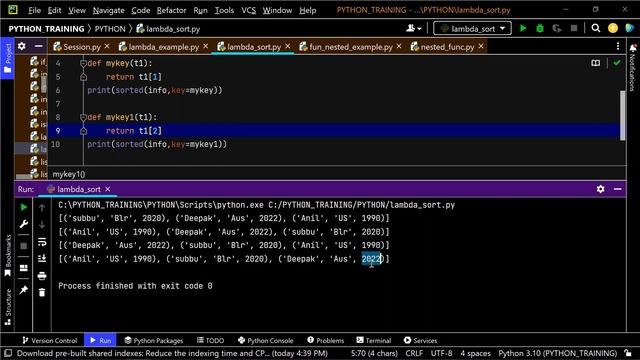The height and width of the screenshot is (360, 640).
Task: Click down the stack trace arrow
Action: tap(42, 224)
